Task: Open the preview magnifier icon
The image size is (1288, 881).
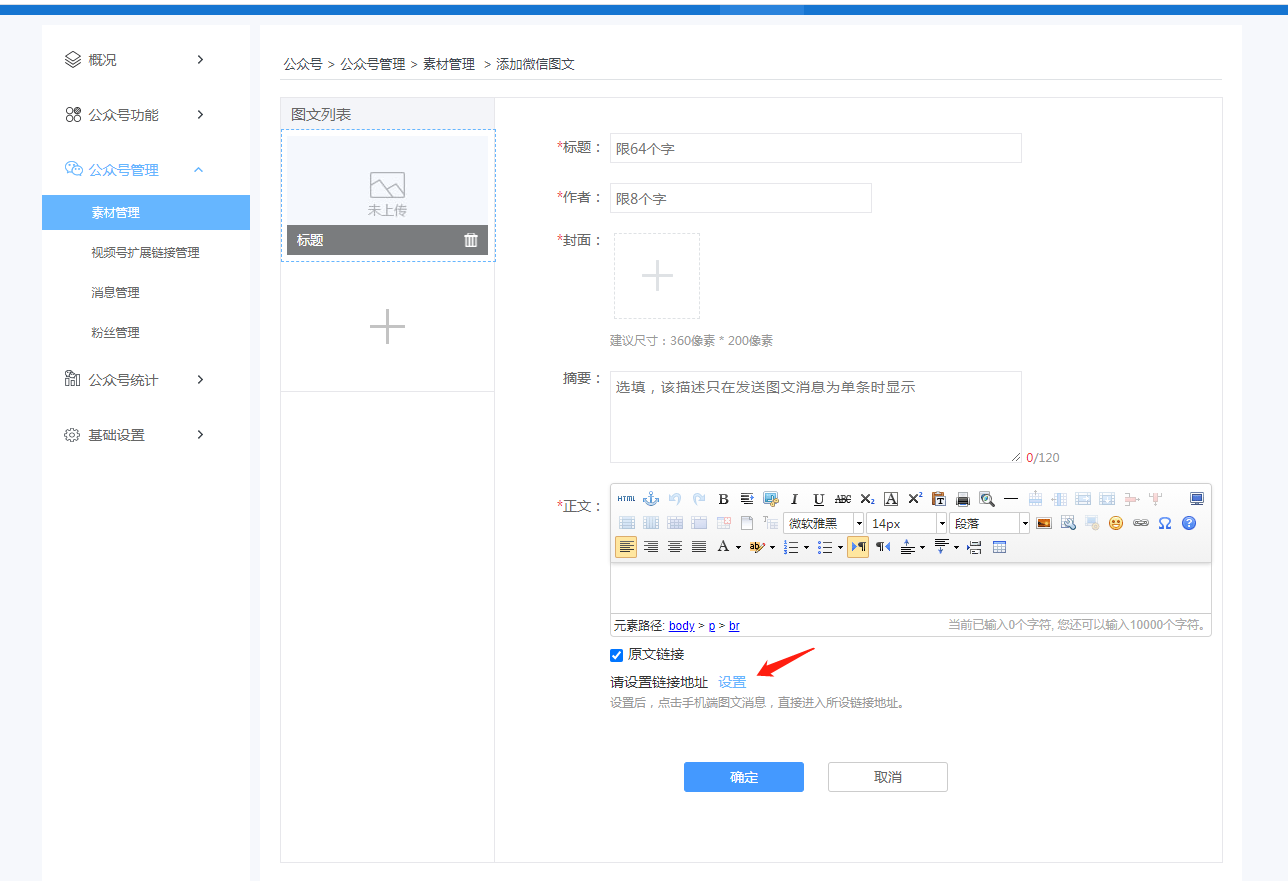Action: point(987,499)
